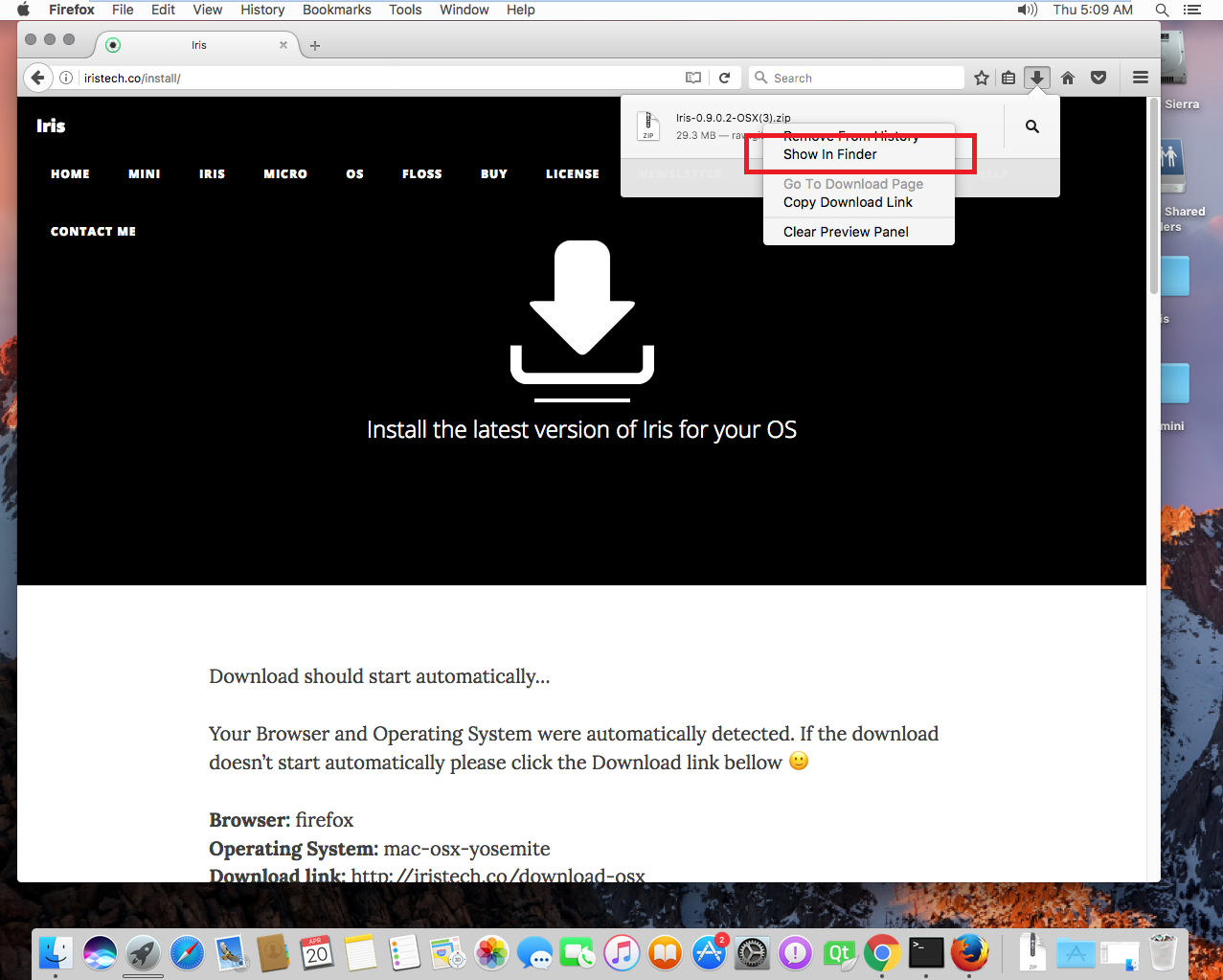Toggle Reader View icon in the address bar
Screen dimensions: 1223x980
tap(693, 78)
